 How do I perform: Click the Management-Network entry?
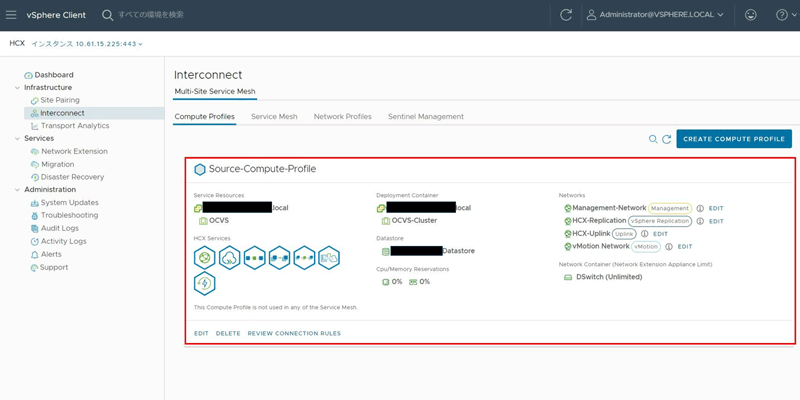tap(605, 208)
